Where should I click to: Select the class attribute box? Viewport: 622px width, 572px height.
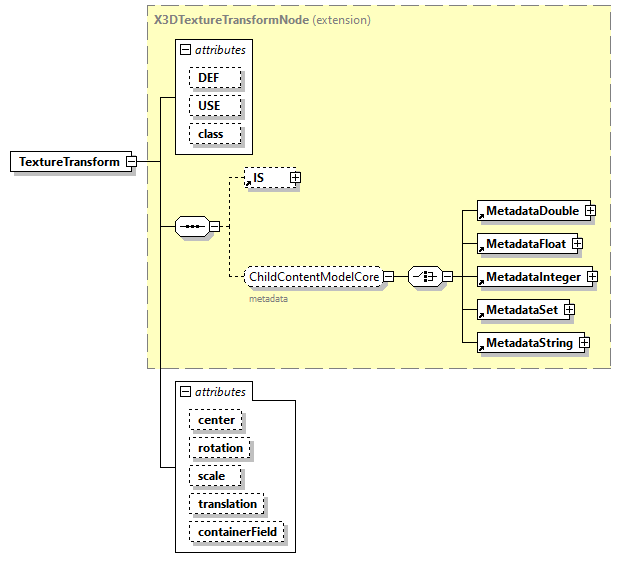click(211, 133)
